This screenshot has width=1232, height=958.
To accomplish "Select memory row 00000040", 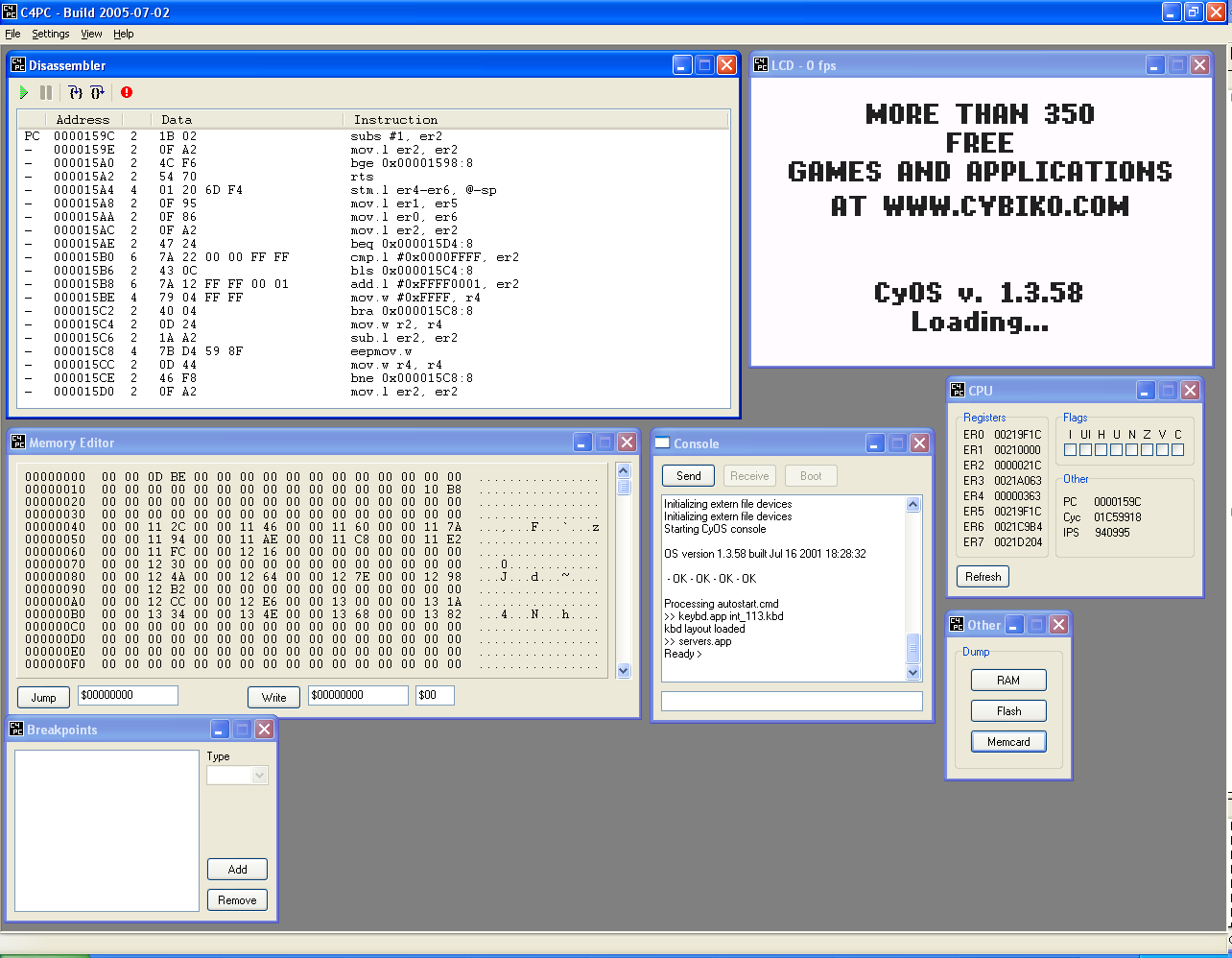I will pos(312,527).
